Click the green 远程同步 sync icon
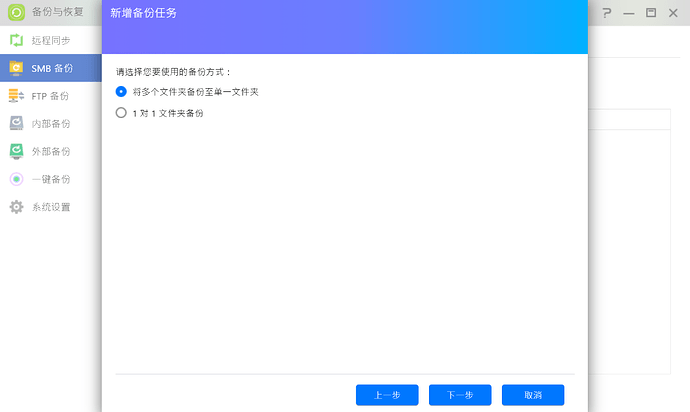 (x=16, y=41)
